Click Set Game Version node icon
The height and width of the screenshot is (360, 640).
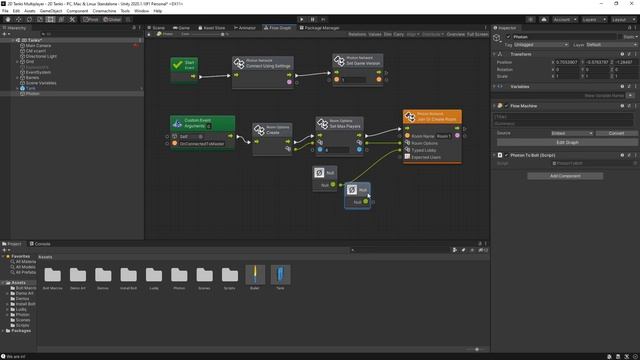click(339, 60)
